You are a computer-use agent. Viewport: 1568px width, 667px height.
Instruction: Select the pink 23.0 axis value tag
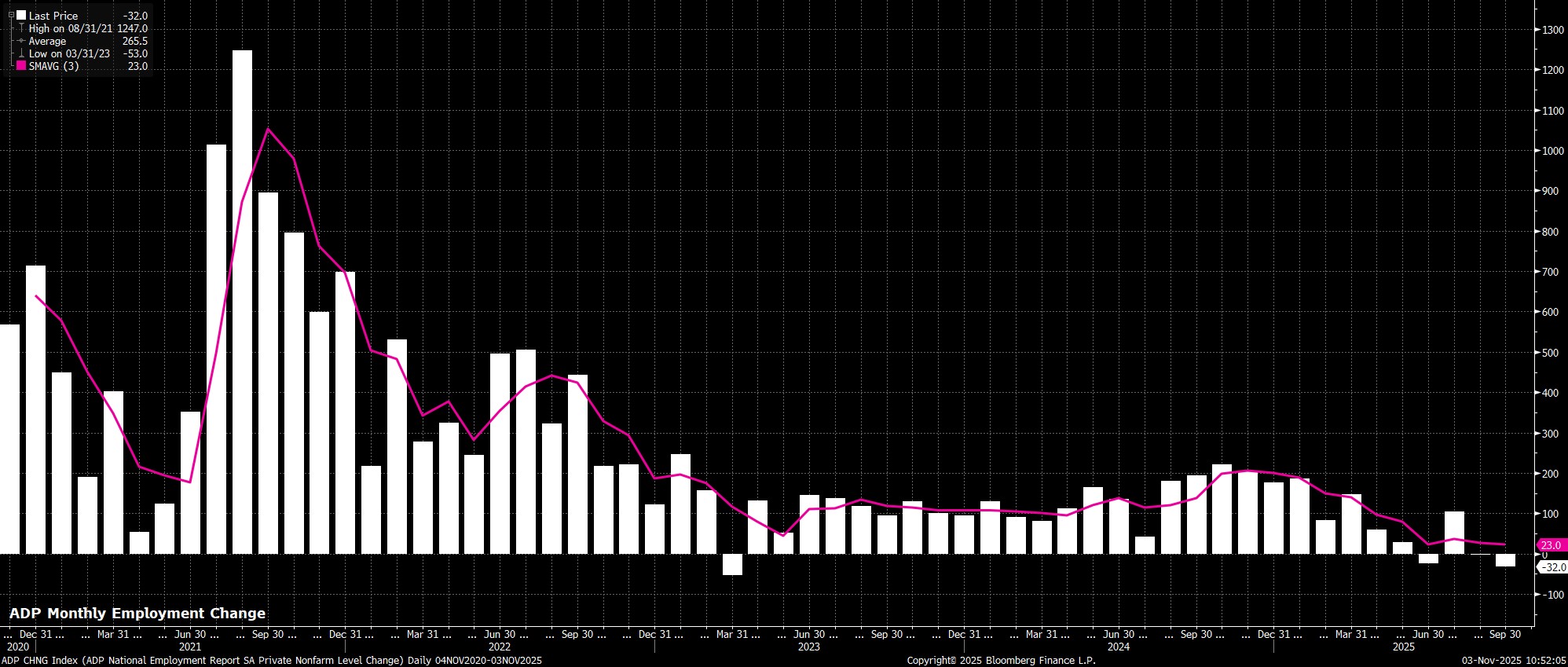[x=1550, y=545]
